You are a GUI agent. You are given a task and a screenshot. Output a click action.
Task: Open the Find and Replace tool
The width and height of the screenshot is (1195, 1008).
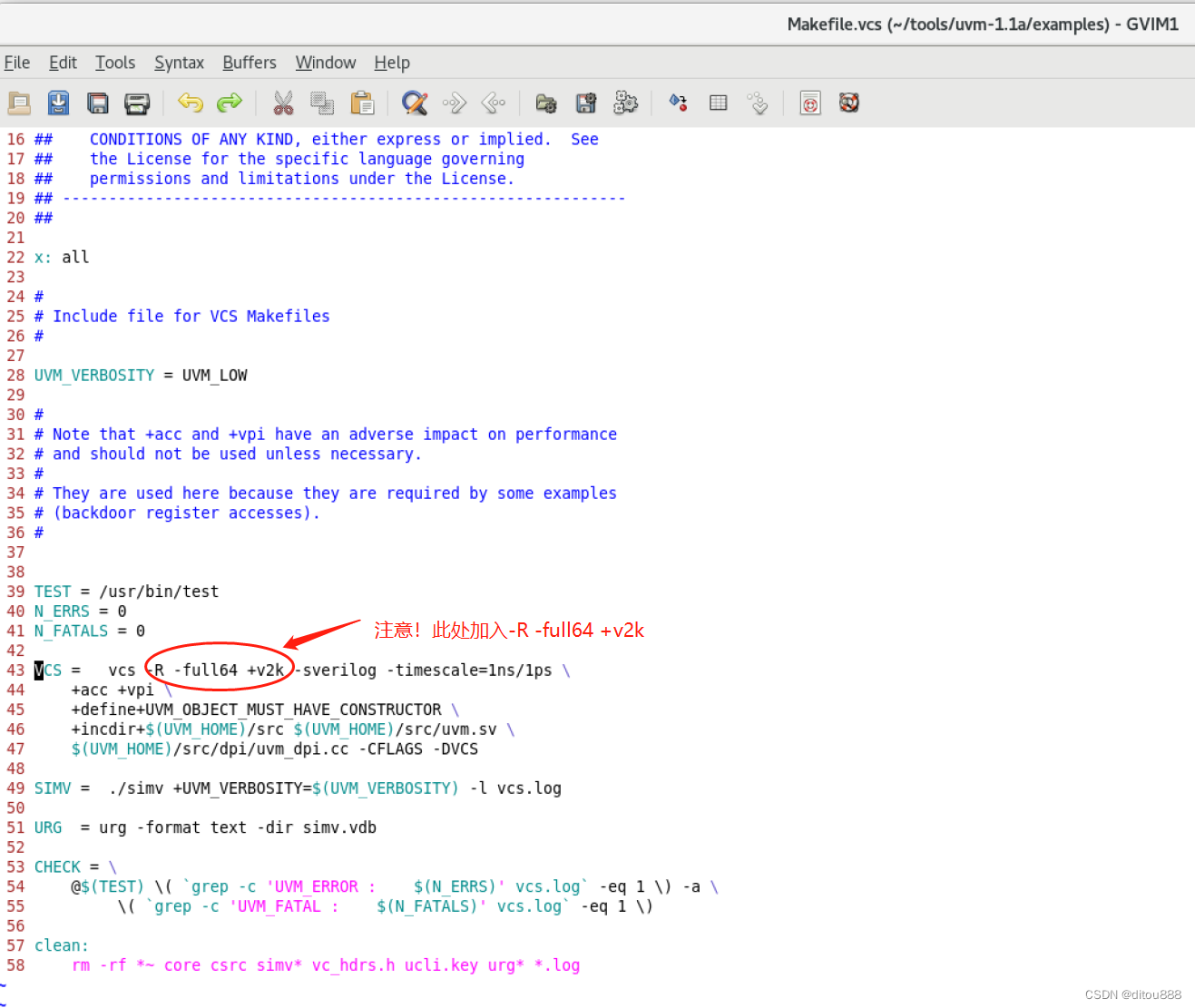pos(415,103)
